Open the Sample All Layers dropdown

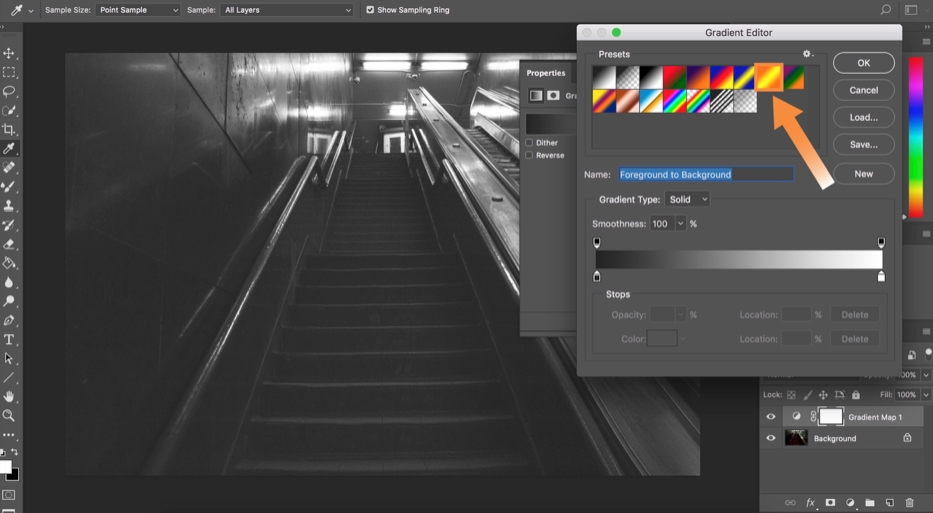click(287, 10)
